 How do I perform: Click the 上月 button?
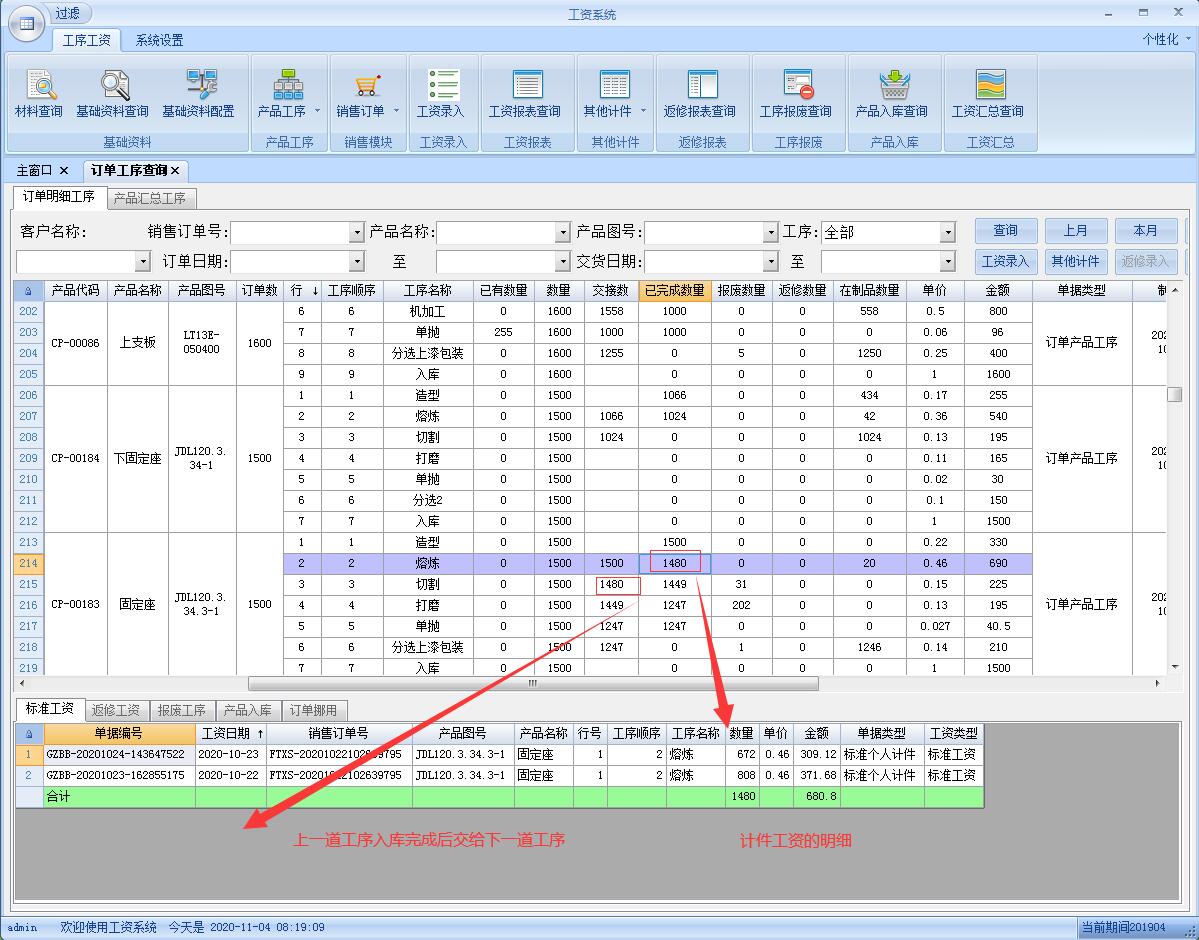1075,231
